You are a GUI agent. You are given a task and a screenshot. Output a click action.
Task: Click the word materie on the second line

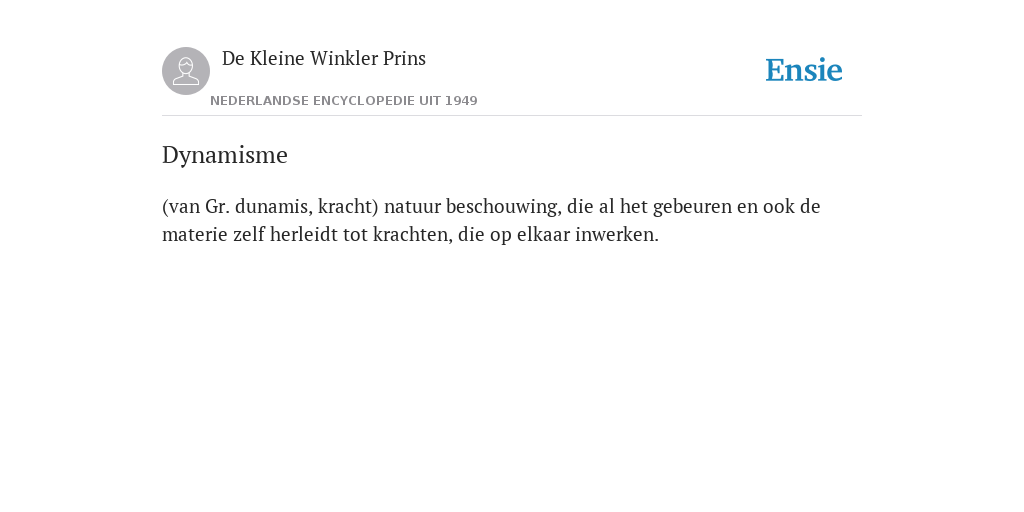point(195,234)
